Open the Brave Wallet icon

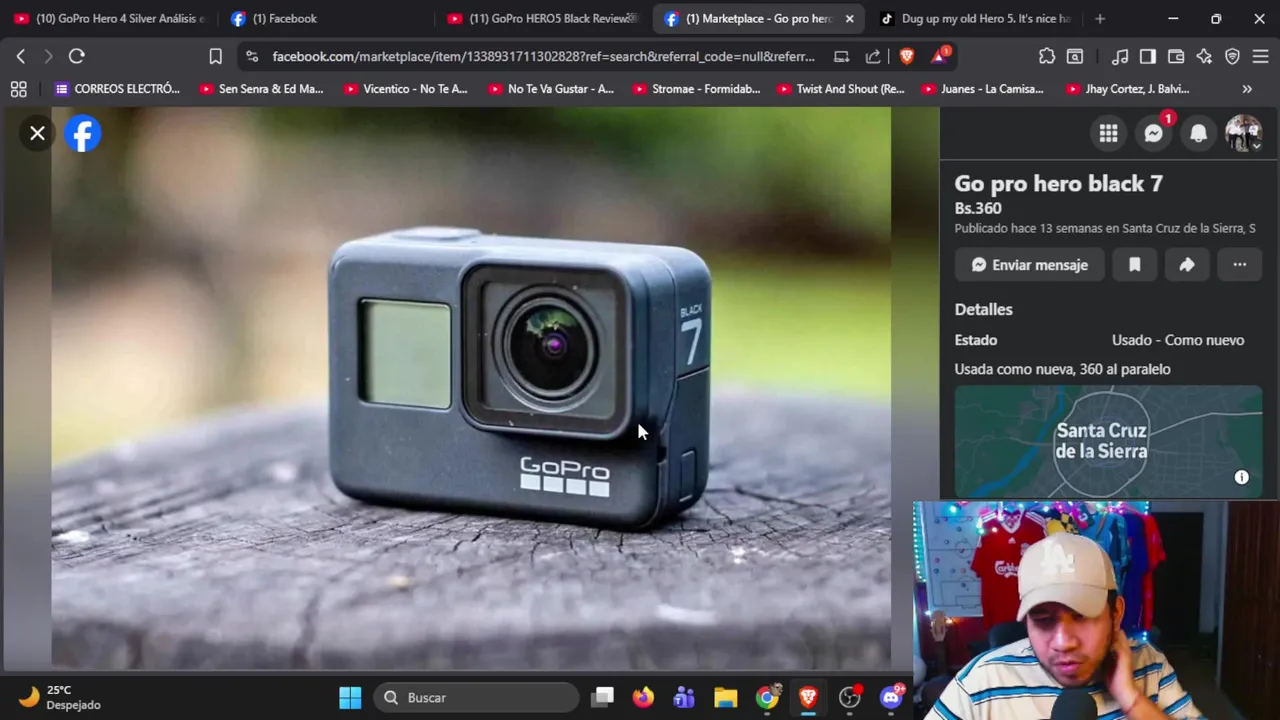point(1176,57)
